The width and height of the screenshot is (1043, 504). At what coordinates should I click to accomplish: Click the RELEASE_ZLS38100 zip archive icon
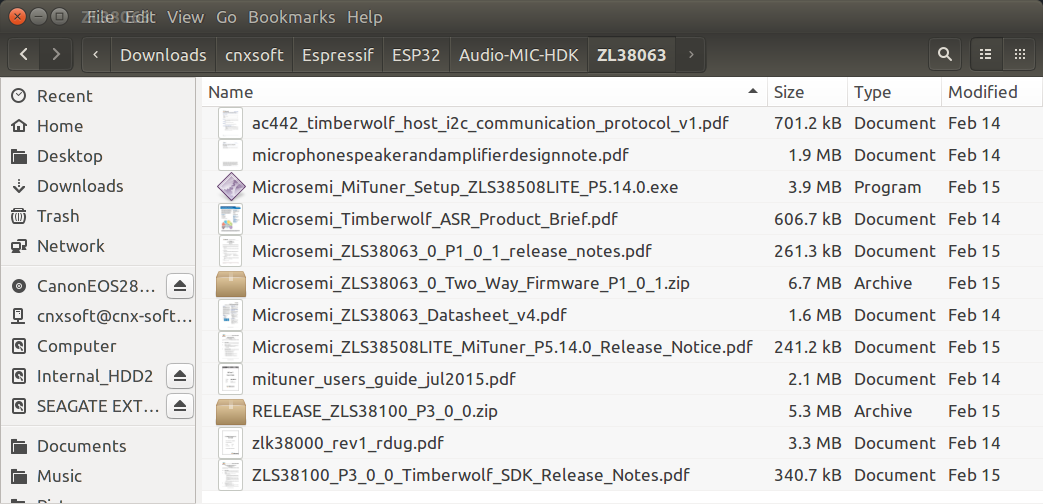click(x=231, y=411)
